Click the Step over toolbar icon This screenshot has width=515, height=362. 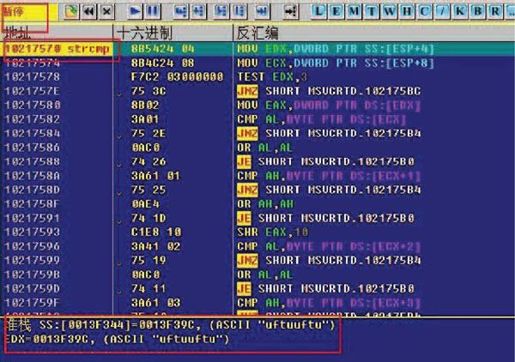[199, 12]
